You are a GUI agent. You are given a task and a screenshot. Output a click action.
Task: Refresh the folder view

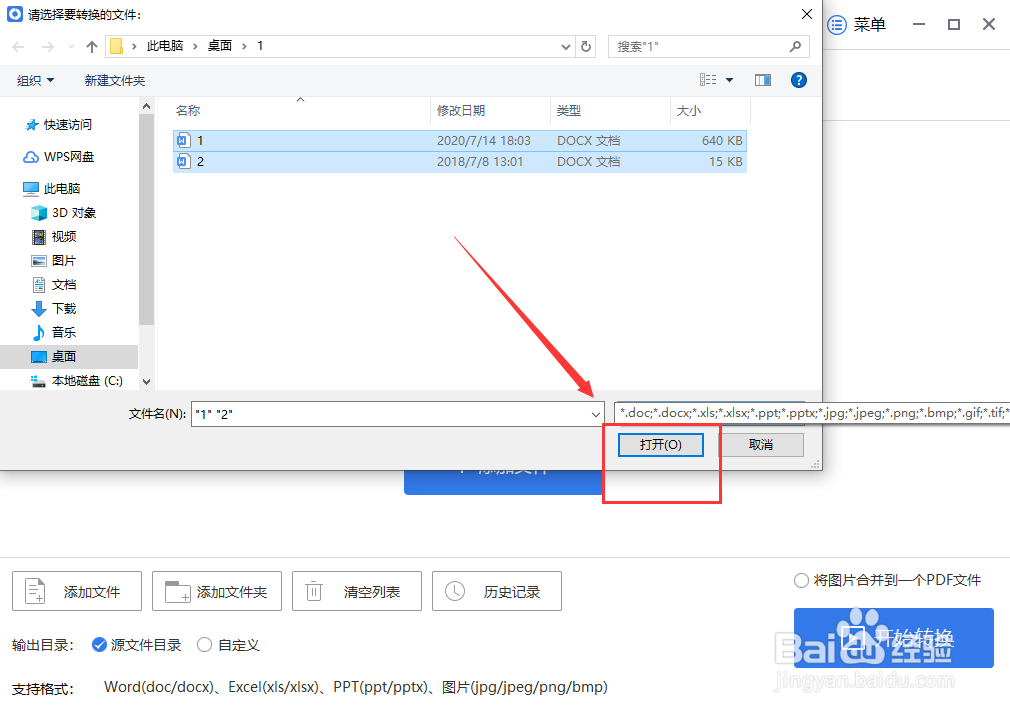(x=586, y=46)
